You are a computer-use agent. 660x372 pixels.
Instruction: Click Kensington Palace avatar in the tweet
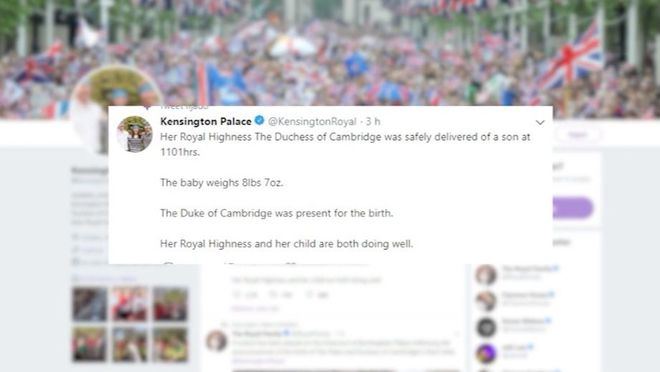click(x=135, y=134)
